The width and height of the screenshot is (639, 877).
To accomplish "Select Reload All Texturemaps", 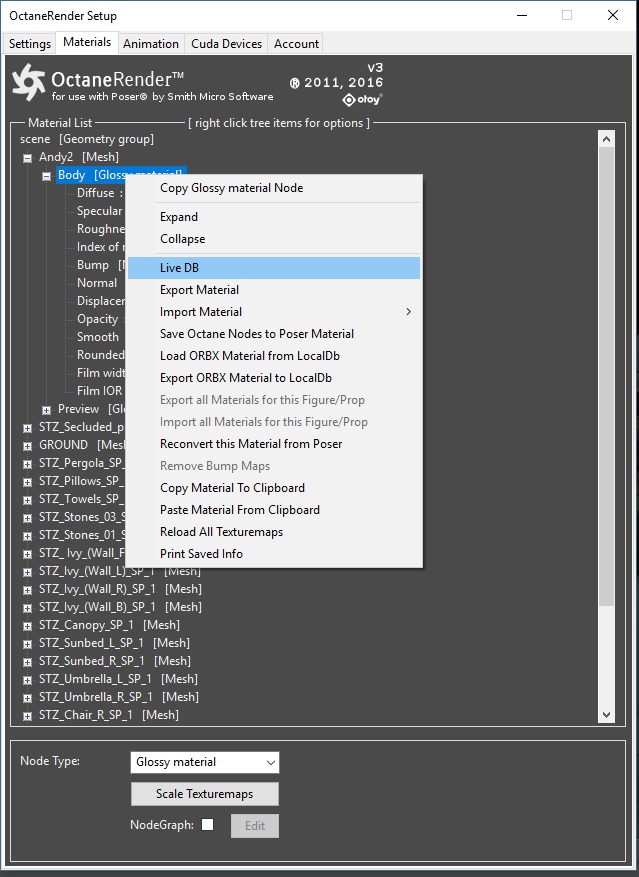I will 274,532.
